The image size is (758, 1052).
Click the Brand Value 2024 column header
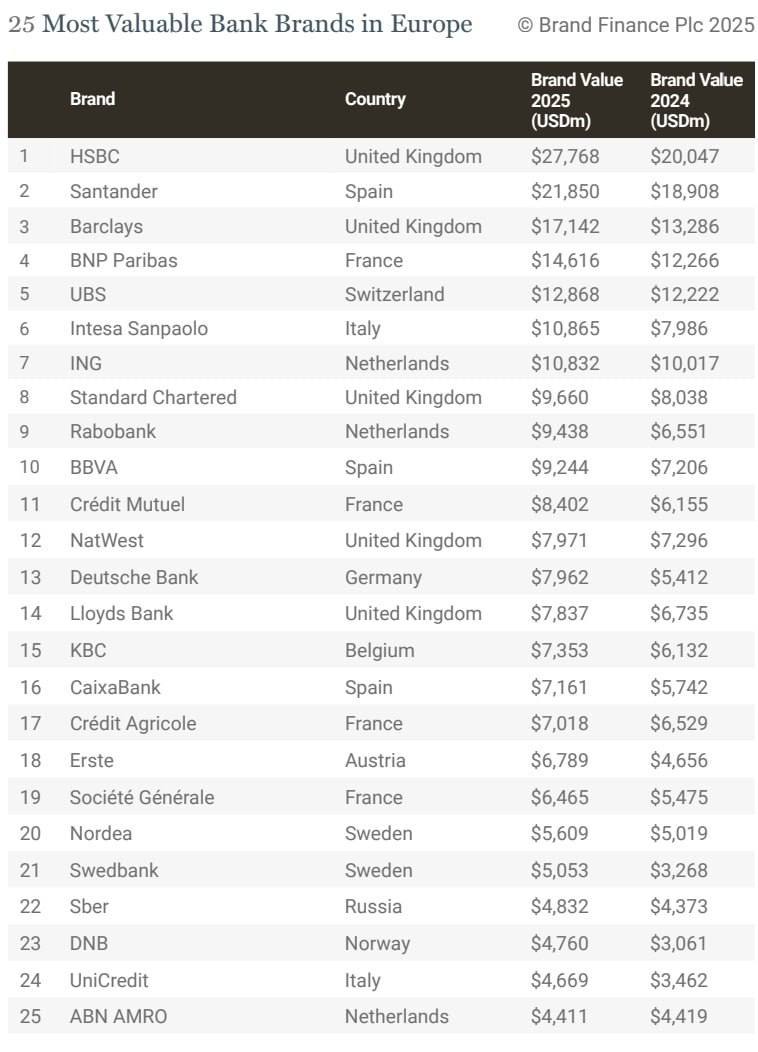(x=696, y=100)
